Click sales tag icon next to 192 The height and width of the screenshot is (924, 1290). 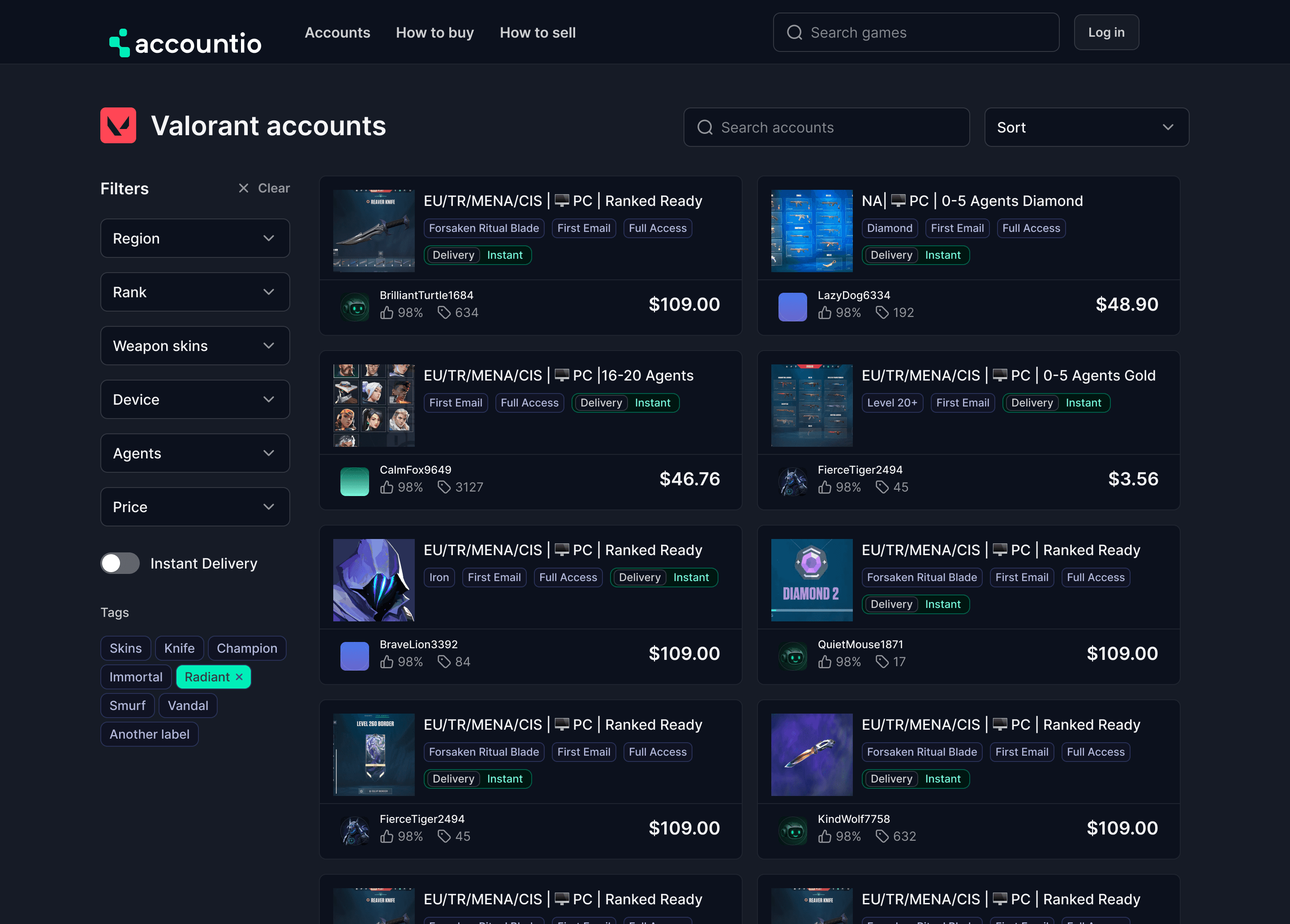tap(882, 313)
